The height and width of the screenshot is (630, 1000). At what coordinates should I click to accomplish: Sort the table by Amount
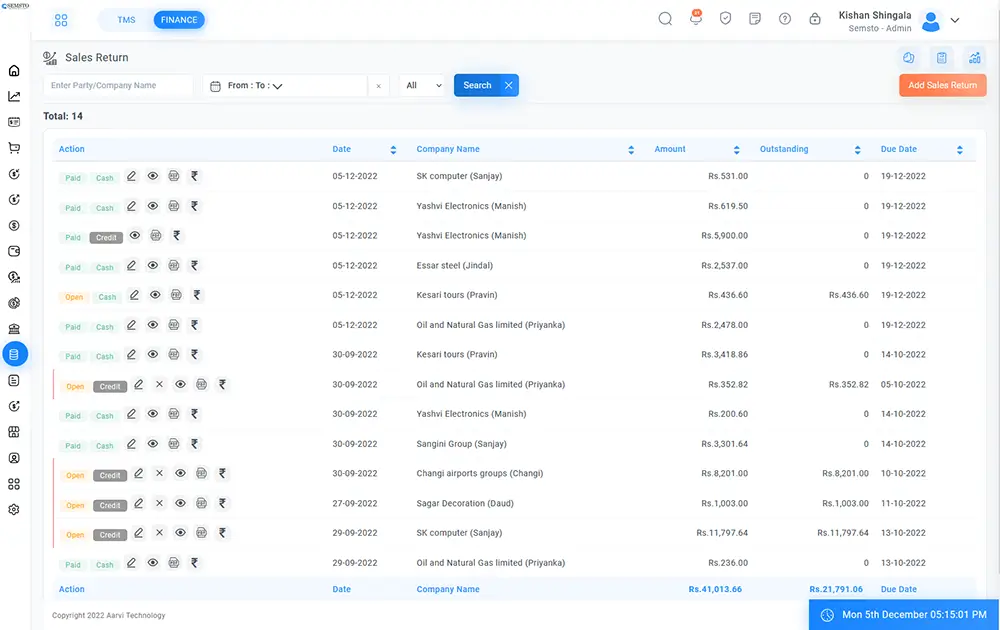click(x=737, y=150)
